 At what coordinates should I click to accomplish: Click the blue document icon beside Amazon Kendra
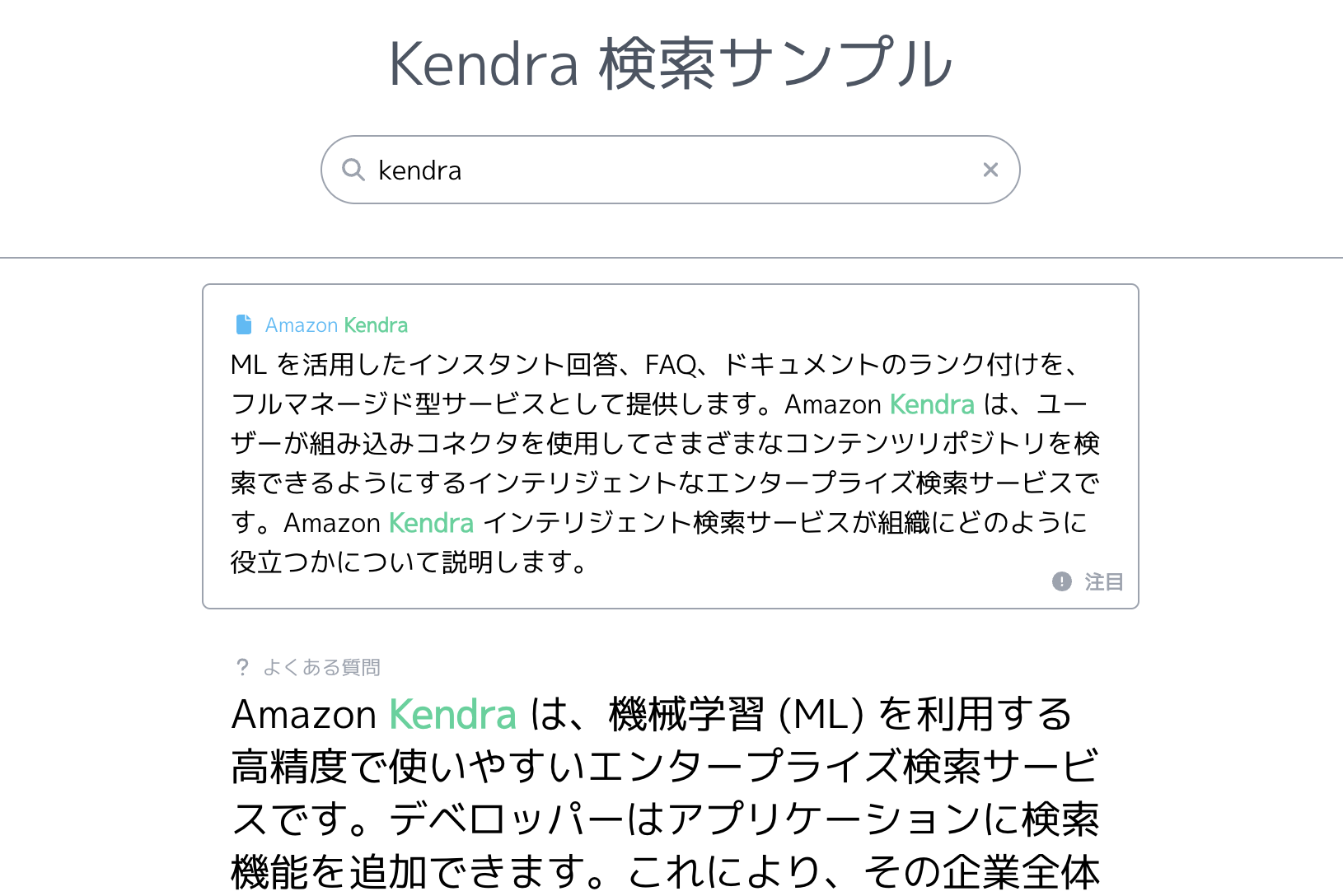point(244,324)
